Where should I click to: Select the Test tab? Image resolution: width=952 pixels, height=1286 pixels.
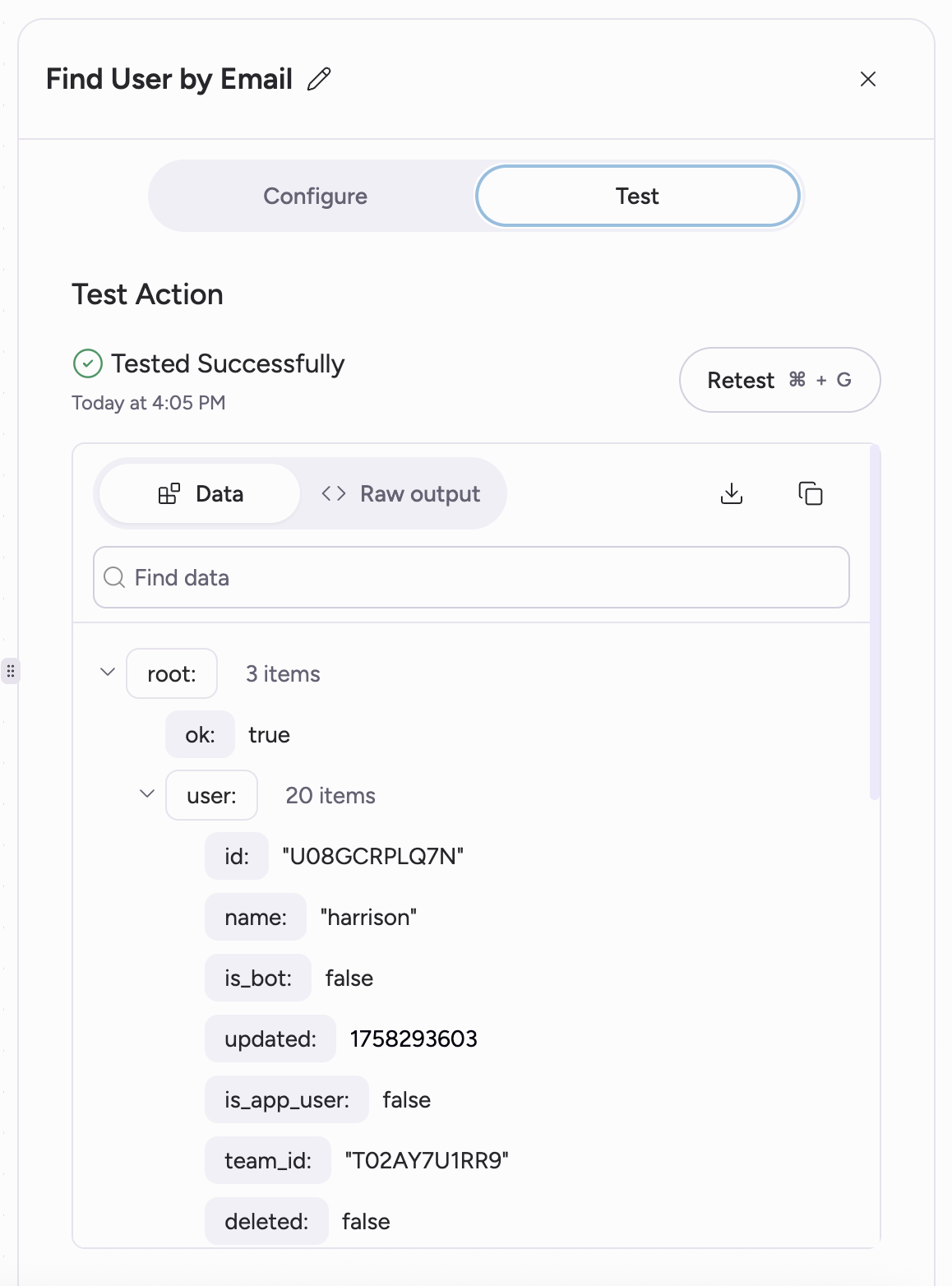click(637, 197)
